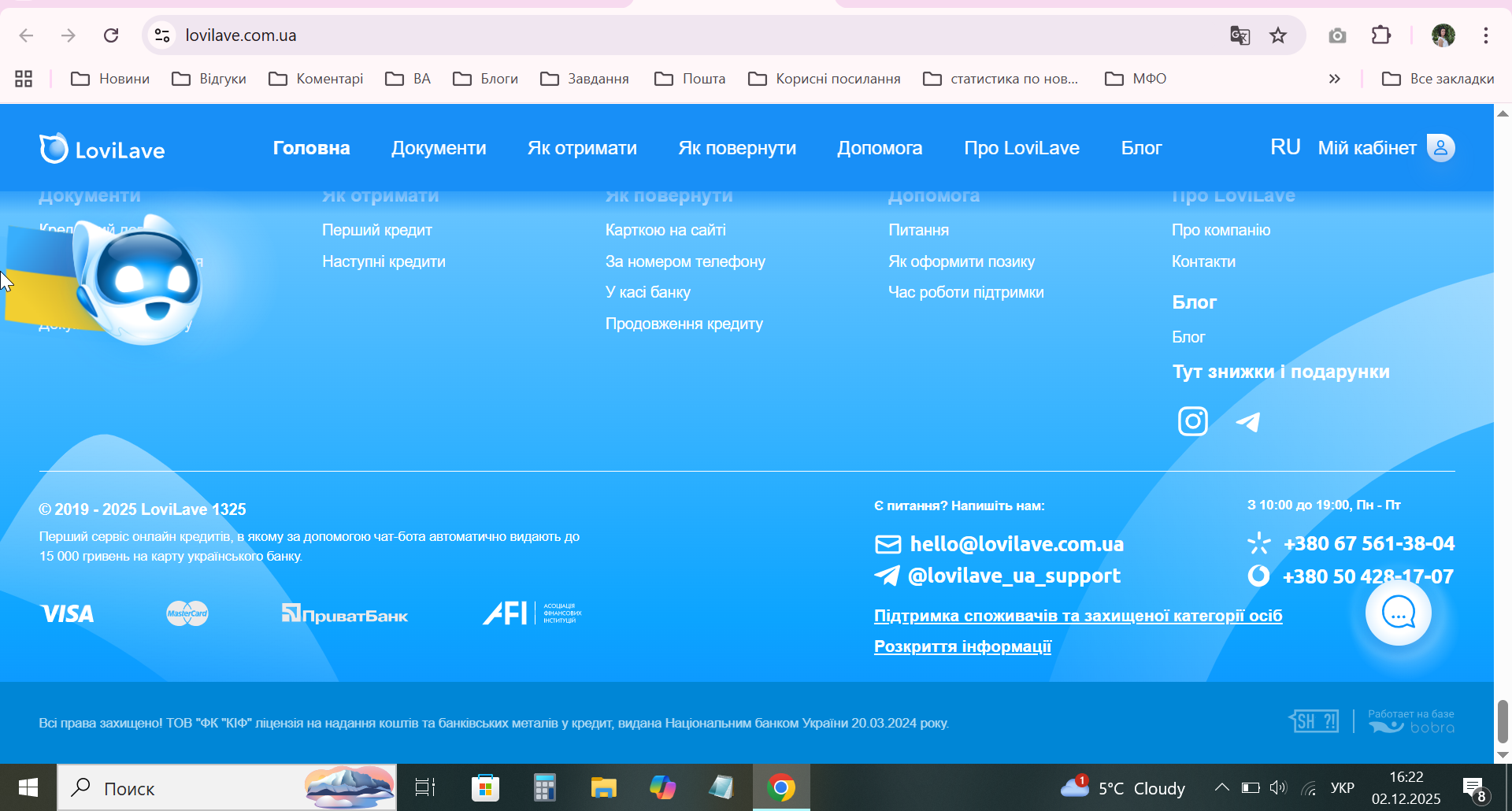Open the Час роботи підтримки link
Viewport: 1512px width, 811px height.
[x=966, y=292]
